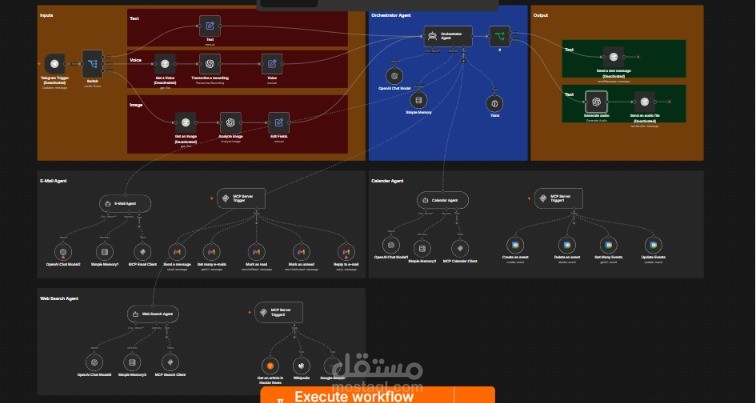Open the Hacker News article node
Image resolution: width=756 pixels, height=403 pixels.
(270, 365)
